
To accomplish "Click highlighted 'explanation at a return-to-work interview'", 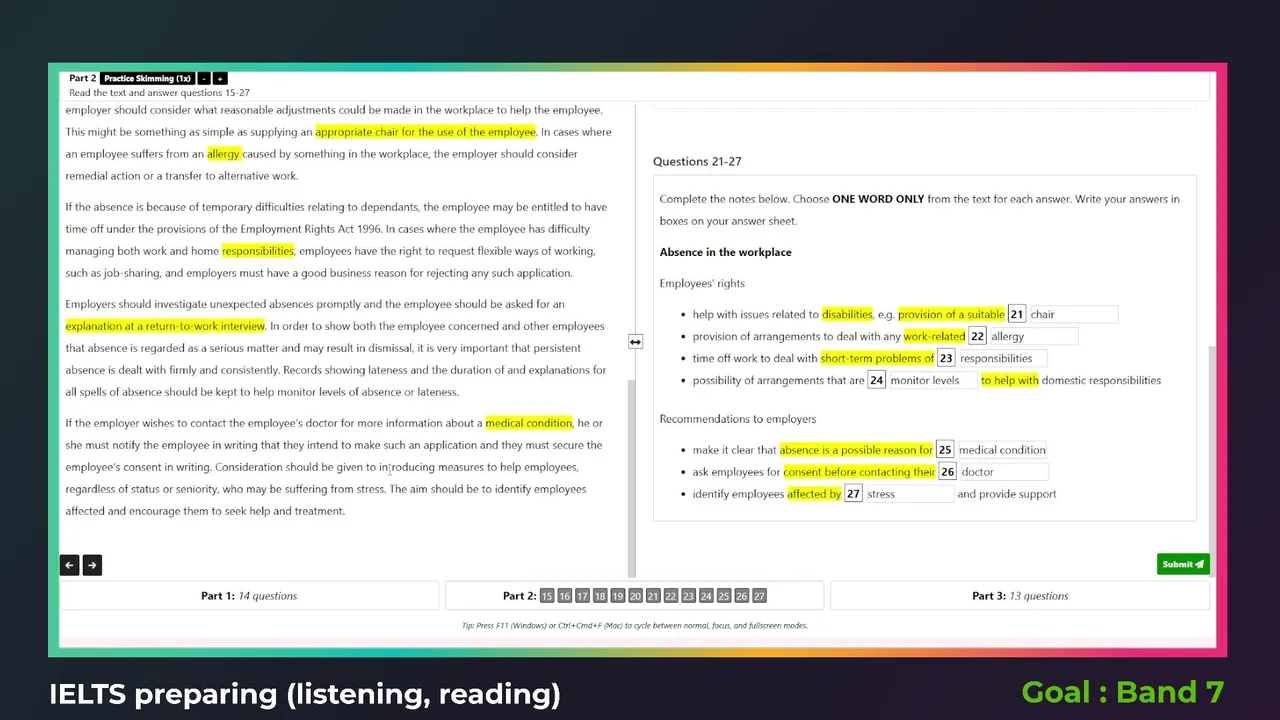I will (165, 326).
